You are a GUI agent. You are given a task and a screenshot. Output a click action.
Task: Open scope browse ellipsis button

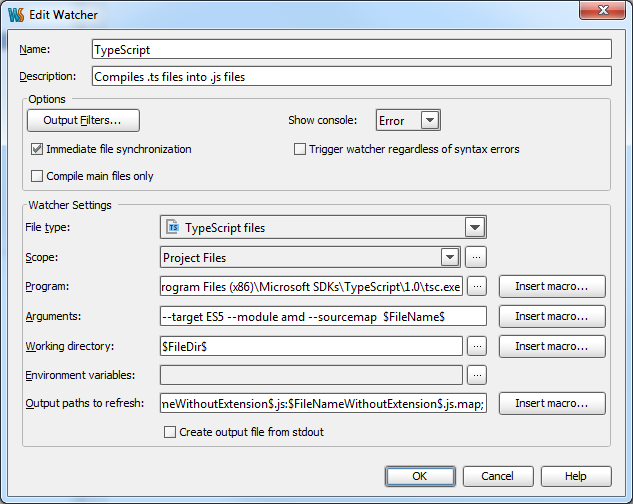476,257
